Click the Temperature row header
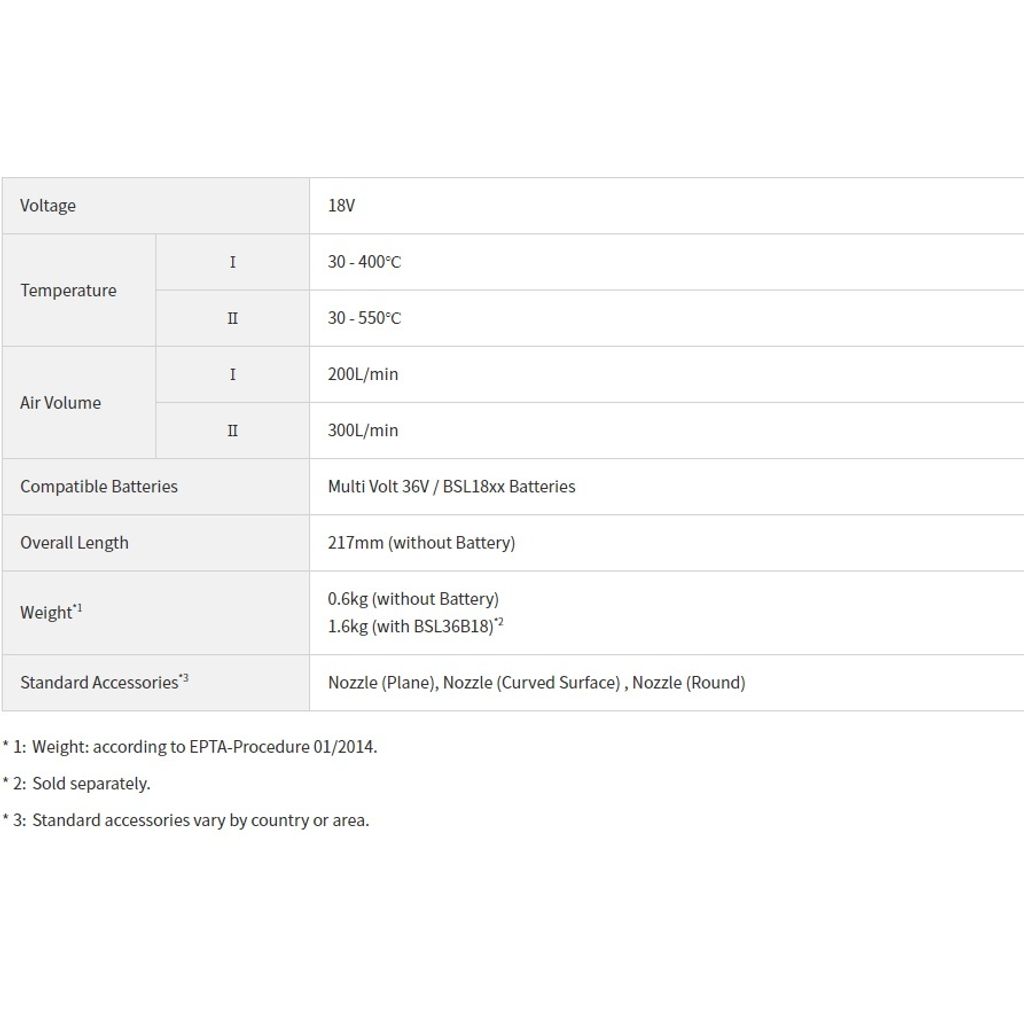The width and height of the screenshot is (1024, 1024). point(68,290)
